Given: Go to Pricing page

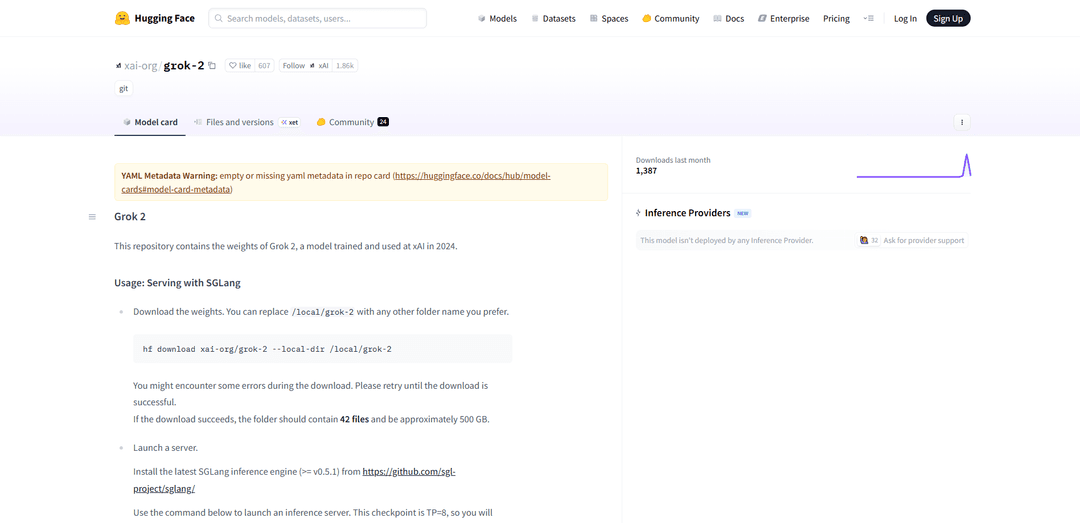Looking at the screenshot, I should point(836,19).
